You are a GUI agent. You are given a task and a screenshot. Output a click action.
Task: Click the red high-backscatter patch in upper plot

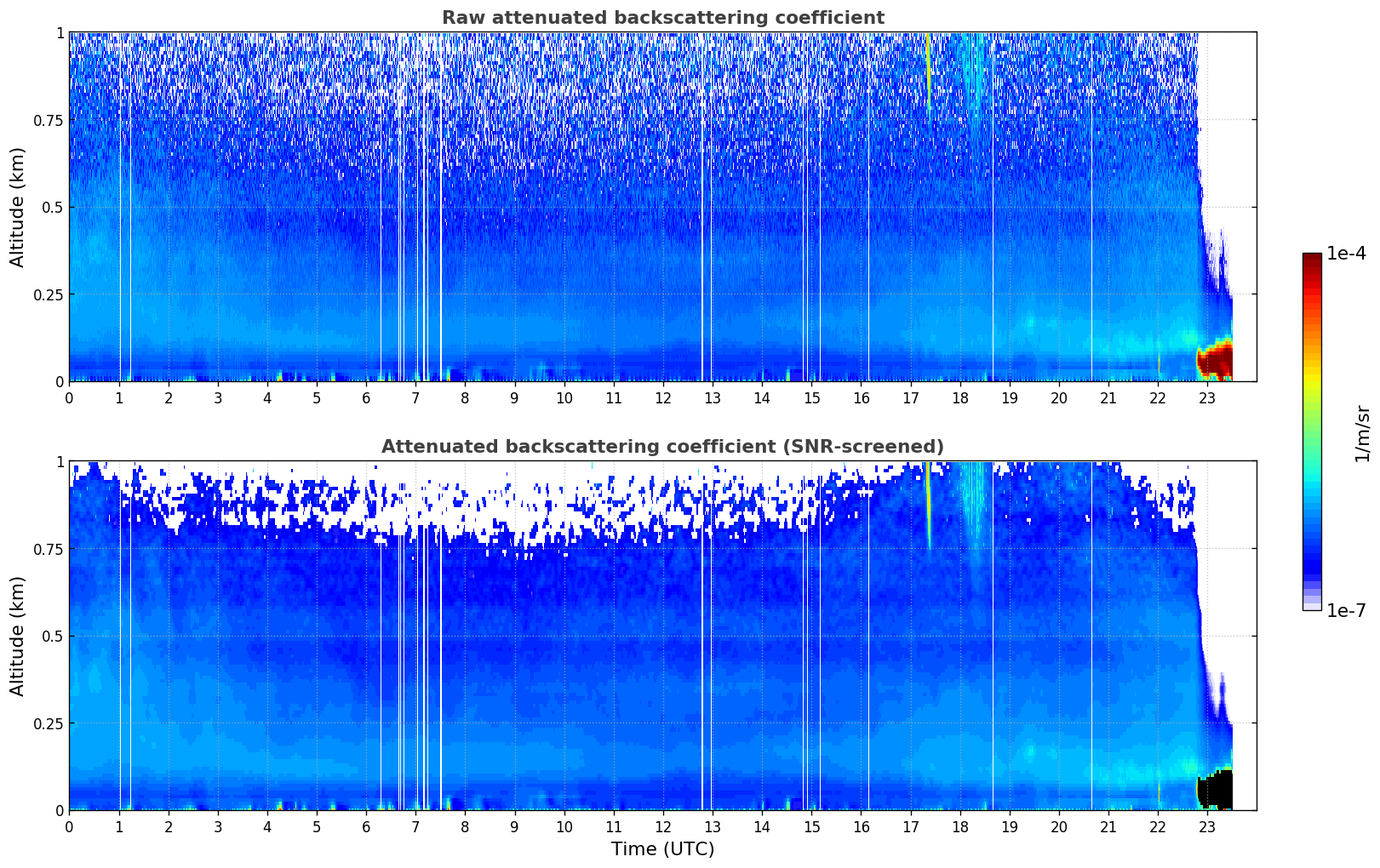[x=1217, y=360]
